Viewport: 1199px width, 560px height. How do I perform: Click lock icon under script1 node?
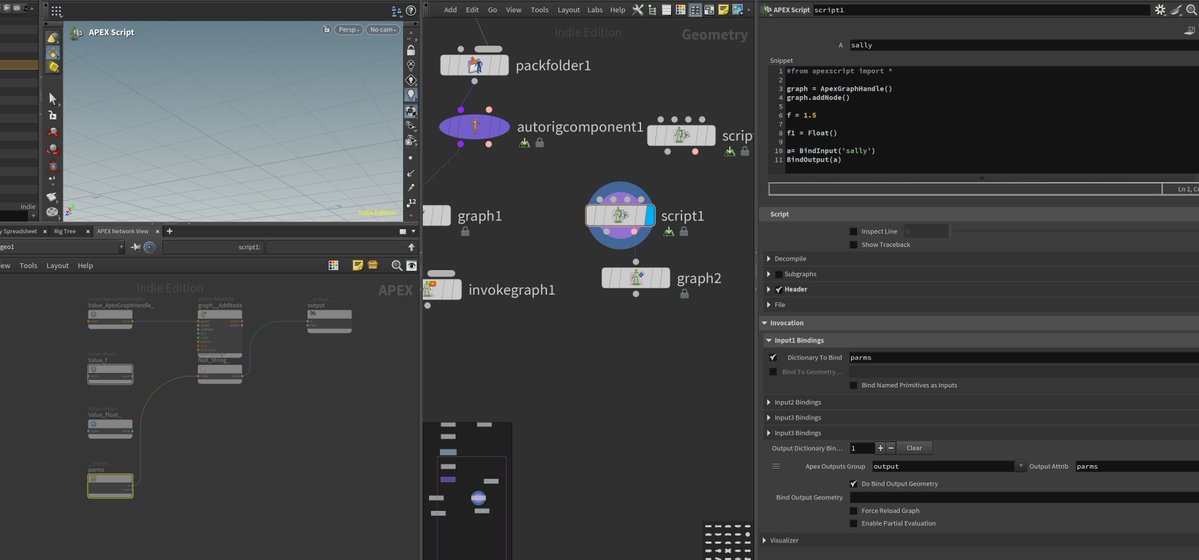pos(684,231)
